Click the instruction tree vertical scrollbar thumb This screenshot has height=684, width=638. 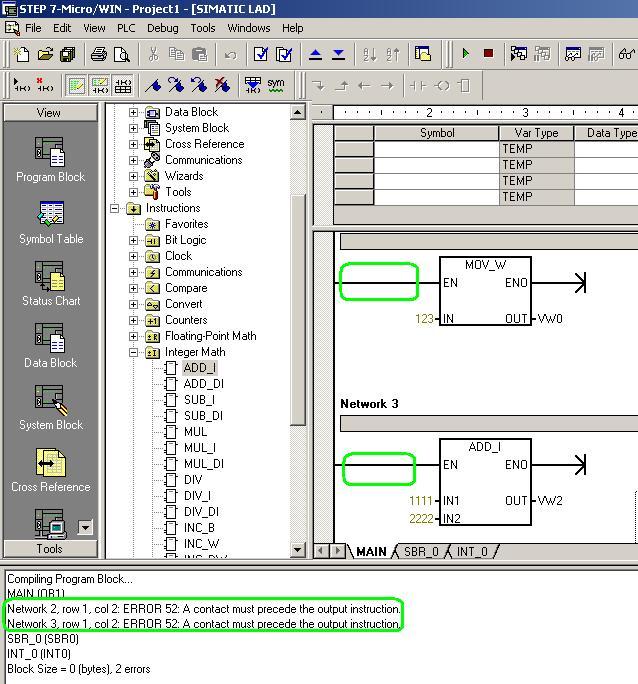click(x=297, y=310)
